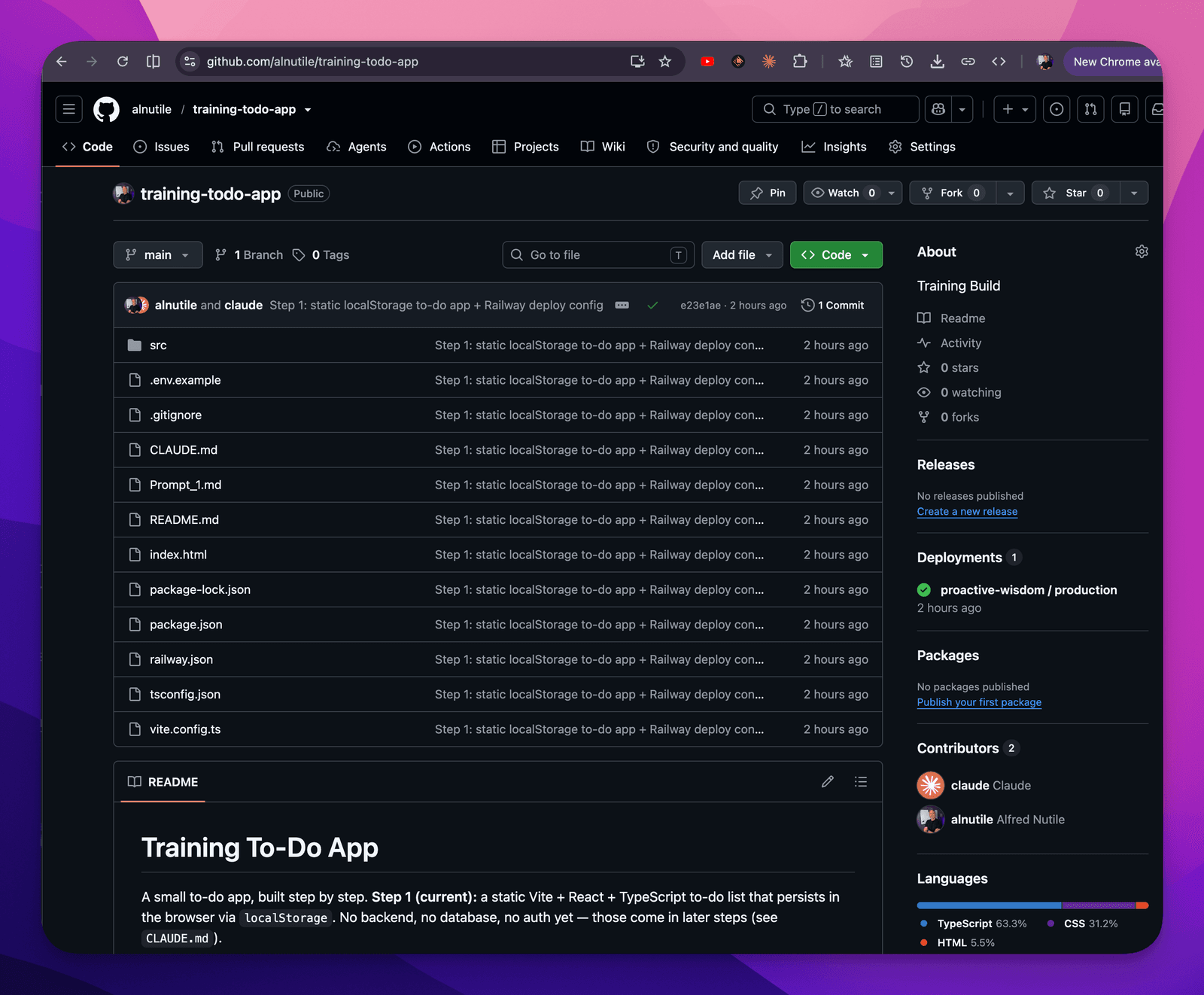The height and width of the screenshot is (995, 1204).
Task: Open repository name dropdown caret
Action: (308, 110)
